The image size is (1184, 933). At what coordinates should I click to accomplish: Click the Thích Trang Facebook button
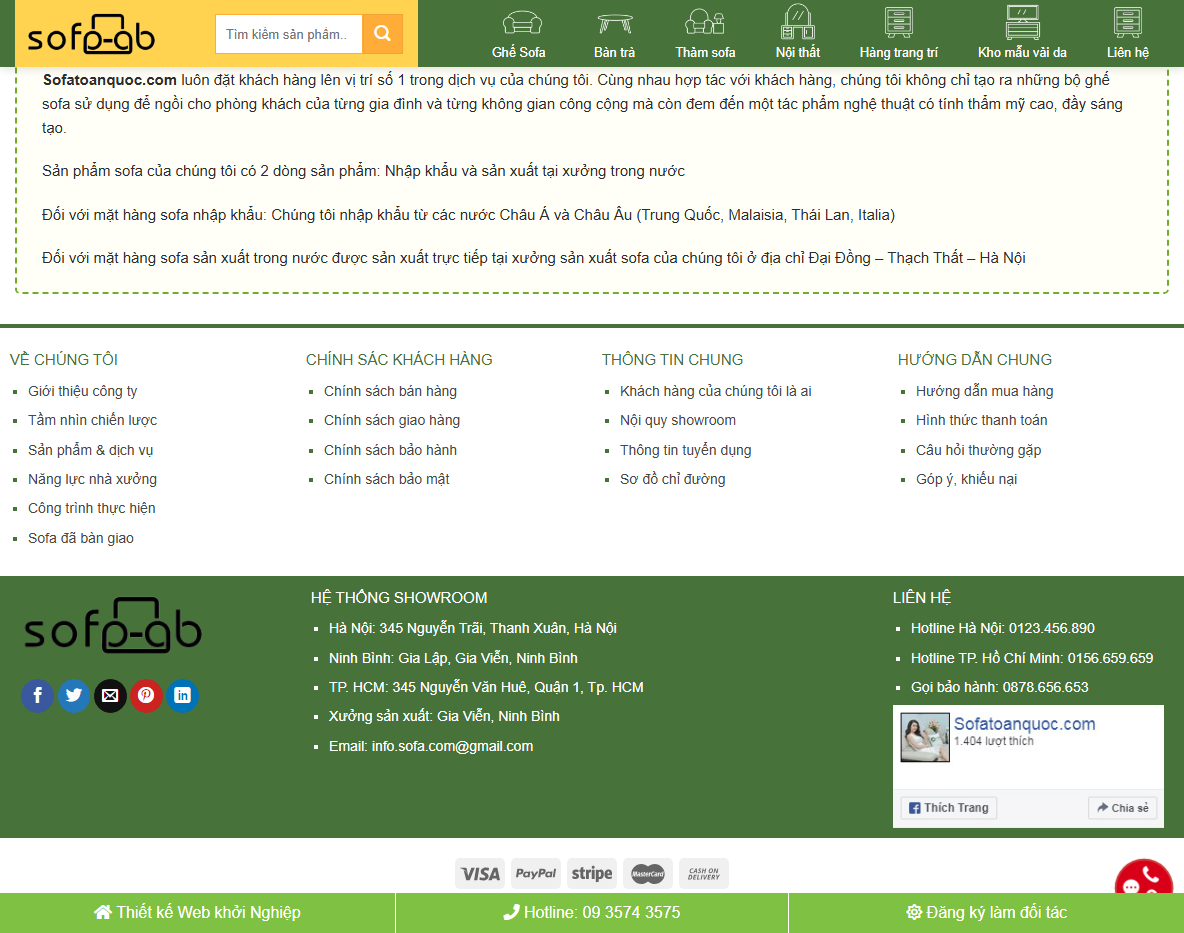[x=948, y=807]
